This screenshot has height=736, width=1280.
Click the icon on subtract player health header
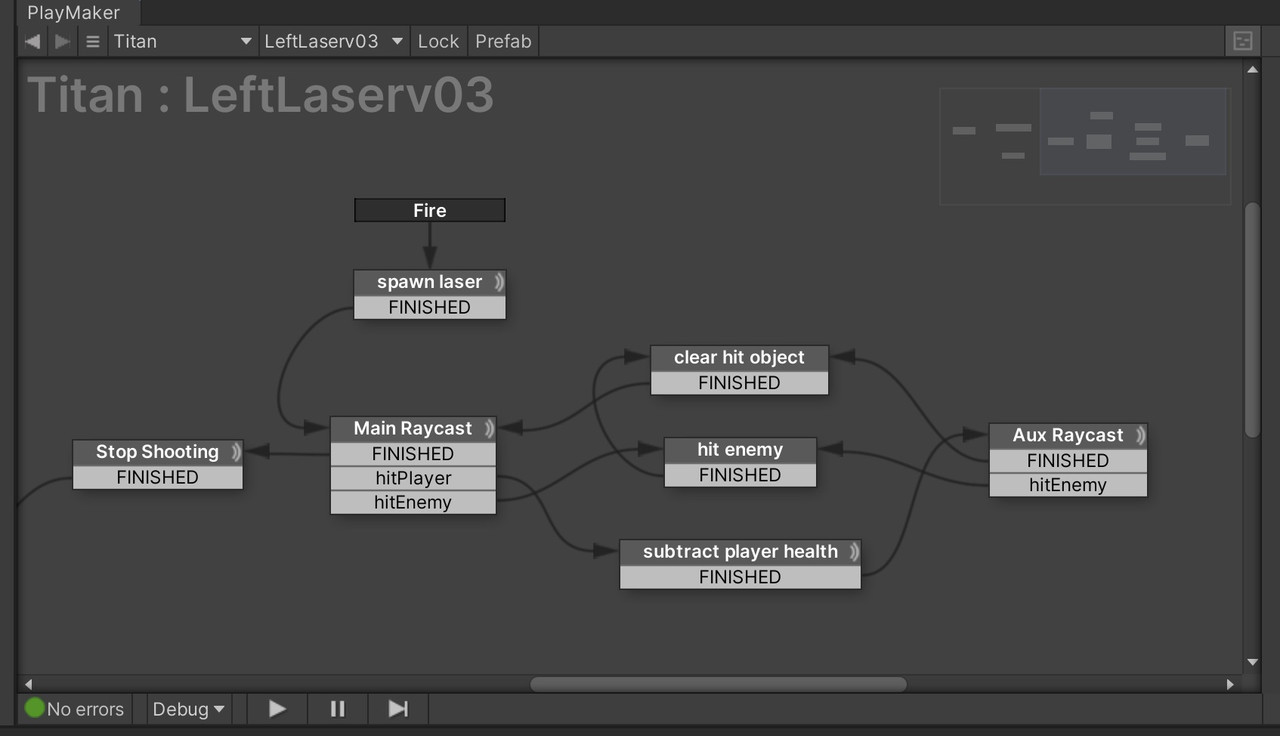[x=854, y=552]
